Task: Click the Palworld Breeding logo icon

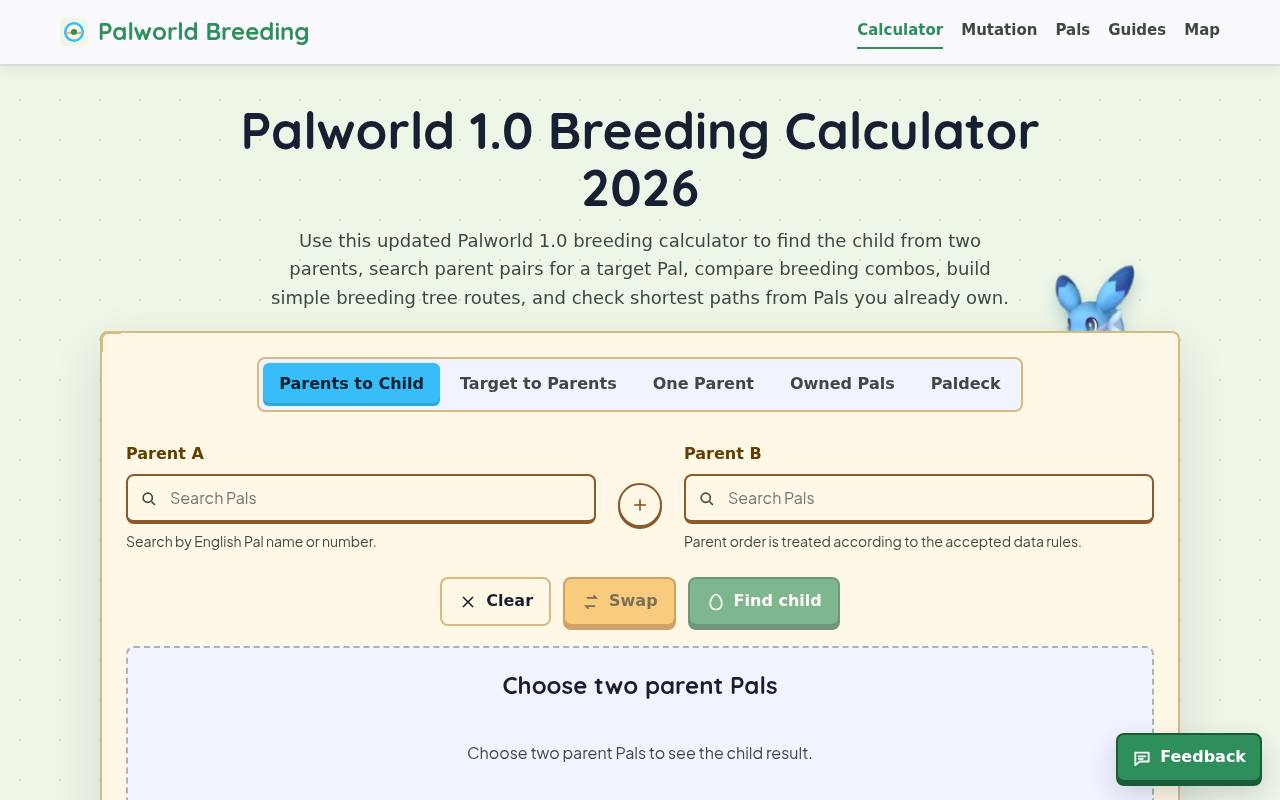Action: click(74, 32)
